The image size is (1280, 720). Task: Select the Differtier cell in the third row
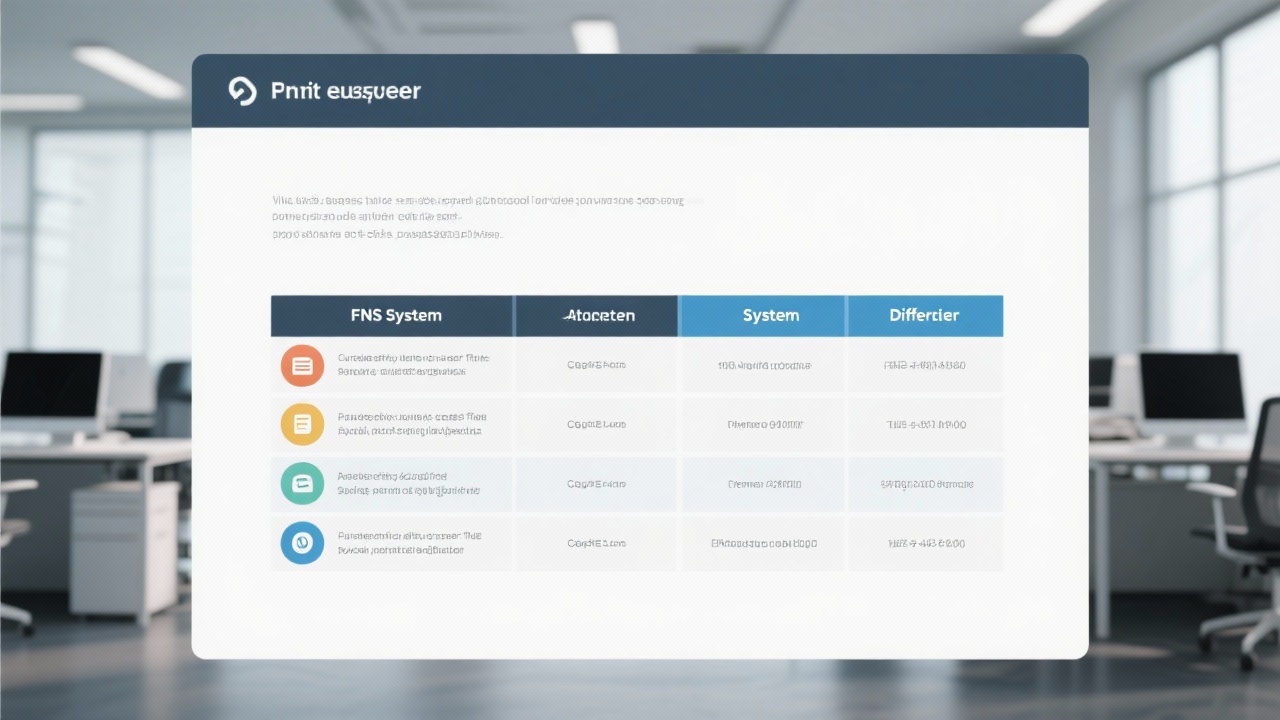(x=926, y=484)
